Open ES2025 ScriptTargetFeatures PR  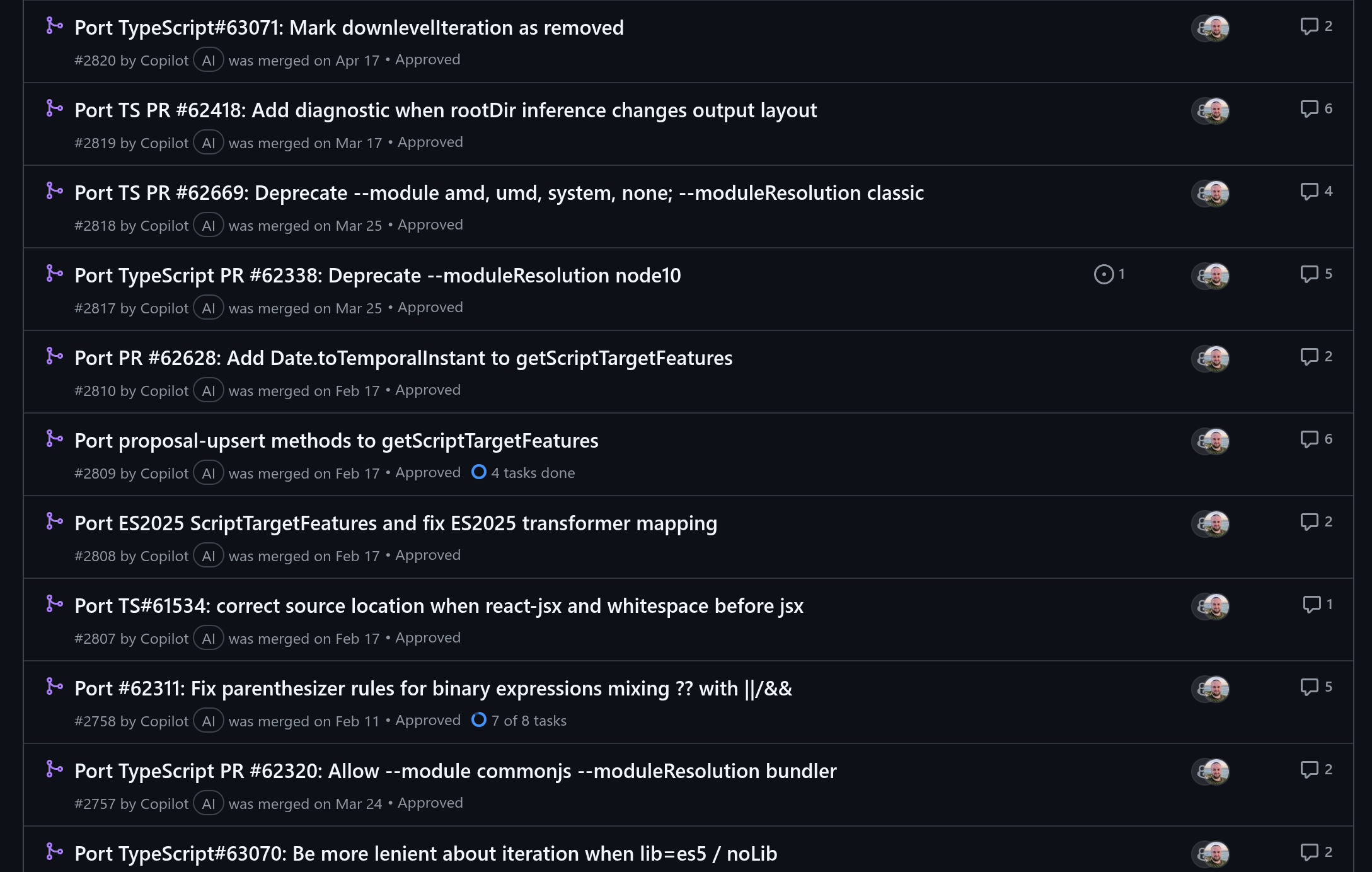coord(396,523)
